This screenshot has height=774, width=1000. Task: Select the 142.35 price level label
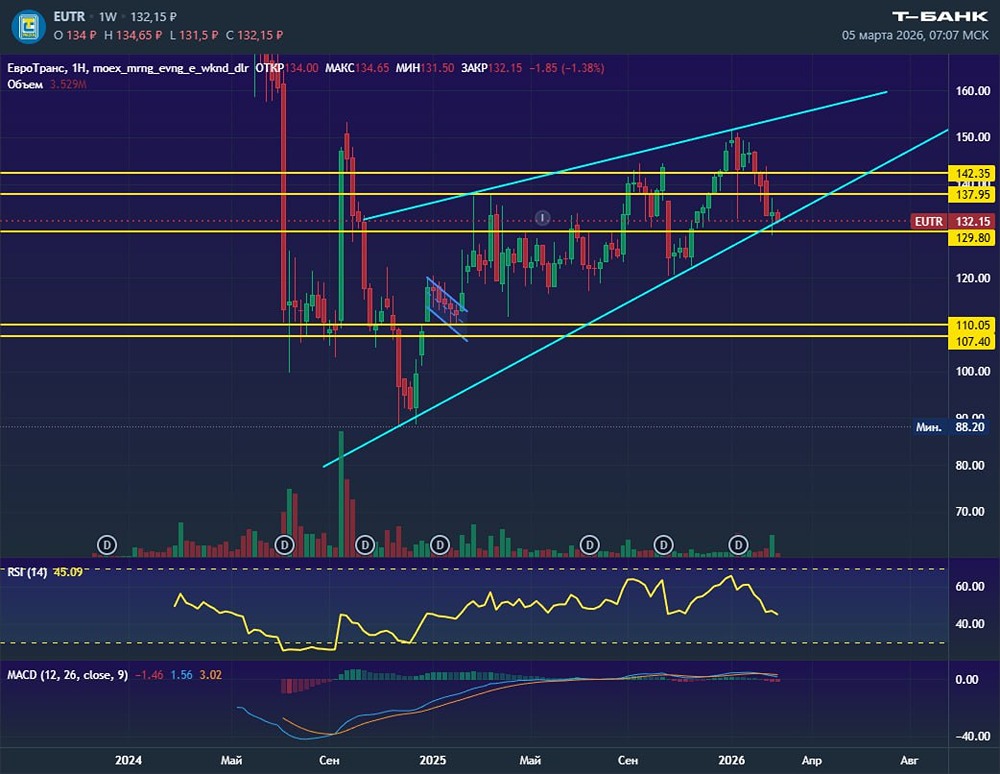click(972, 173)
